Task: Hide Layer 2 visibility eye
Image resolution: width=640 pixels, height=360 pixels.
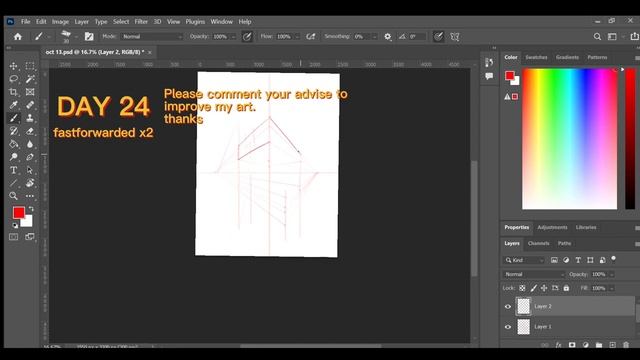Action: click(508, 307)
